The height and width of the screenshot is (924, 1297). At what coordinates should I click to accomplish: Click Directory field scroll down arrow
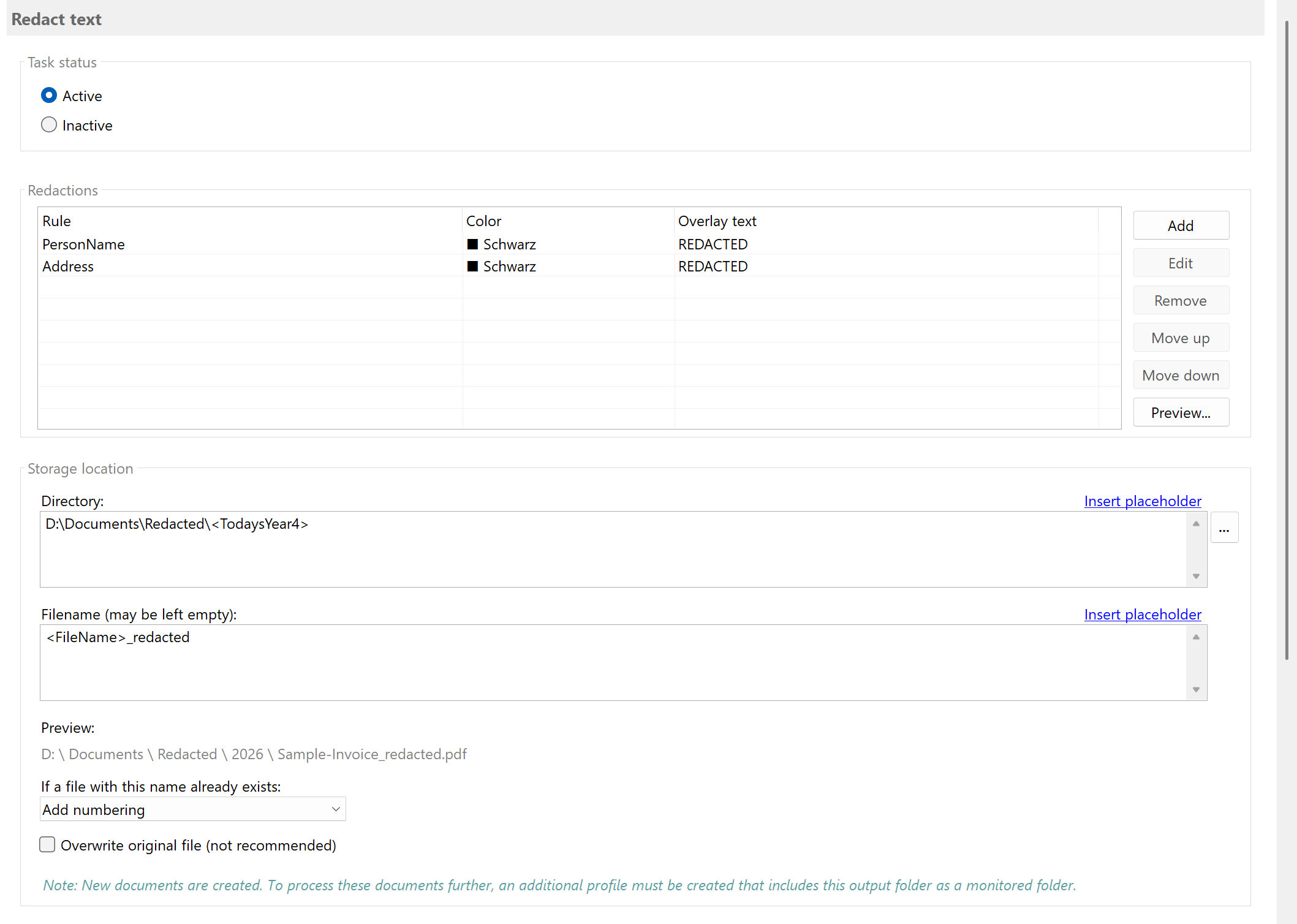click(1195, 576)
